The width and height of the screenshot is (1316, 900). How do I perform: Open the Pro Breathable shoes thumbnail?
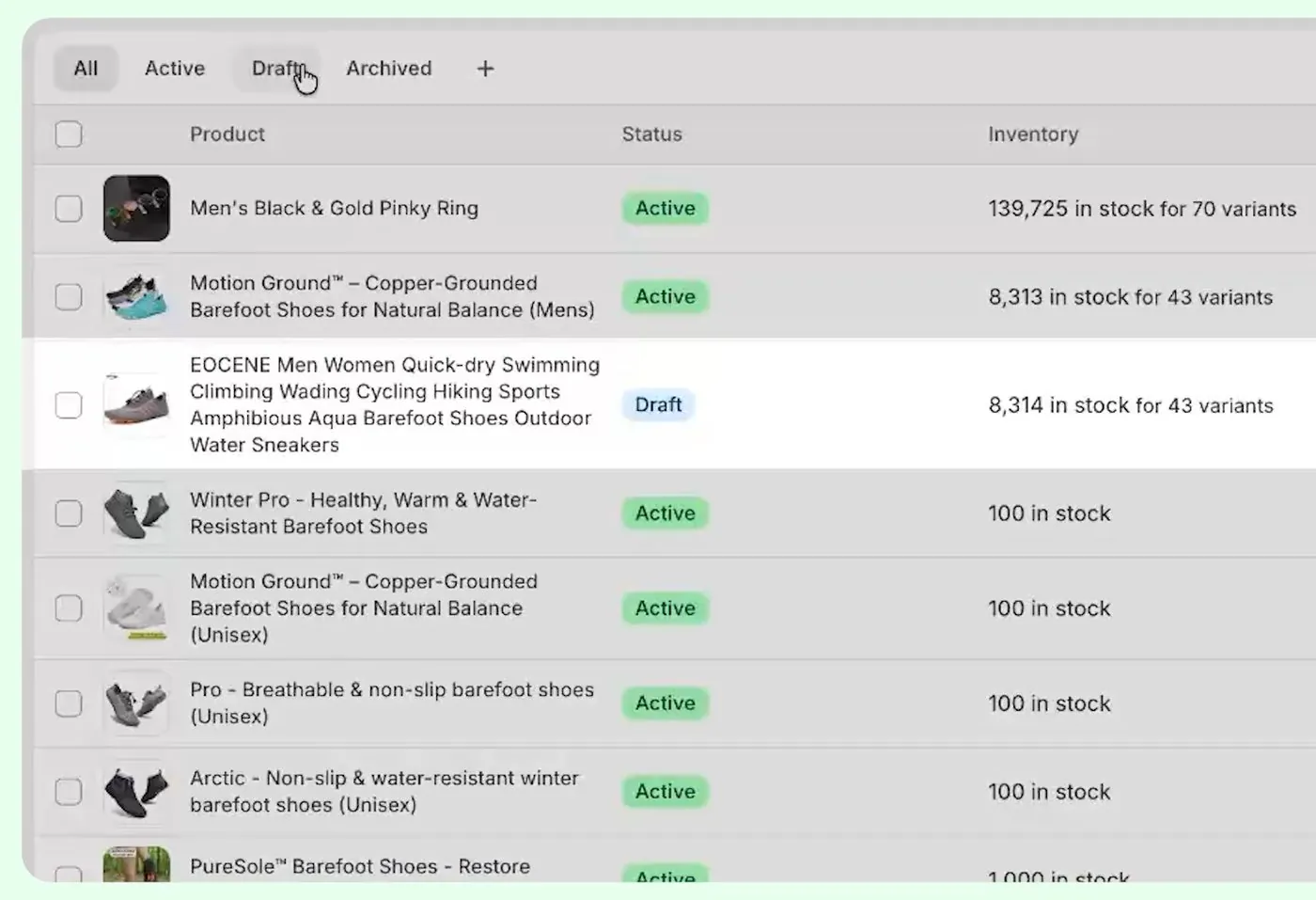click(x=136, y=703)
